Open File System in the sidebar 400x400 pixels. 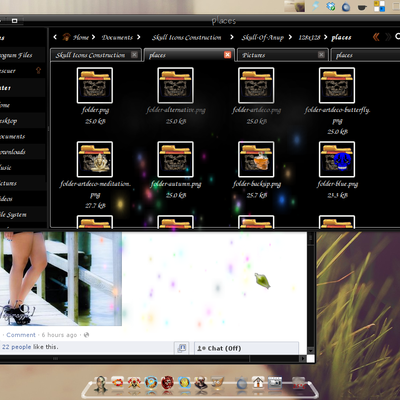[22, 214]
